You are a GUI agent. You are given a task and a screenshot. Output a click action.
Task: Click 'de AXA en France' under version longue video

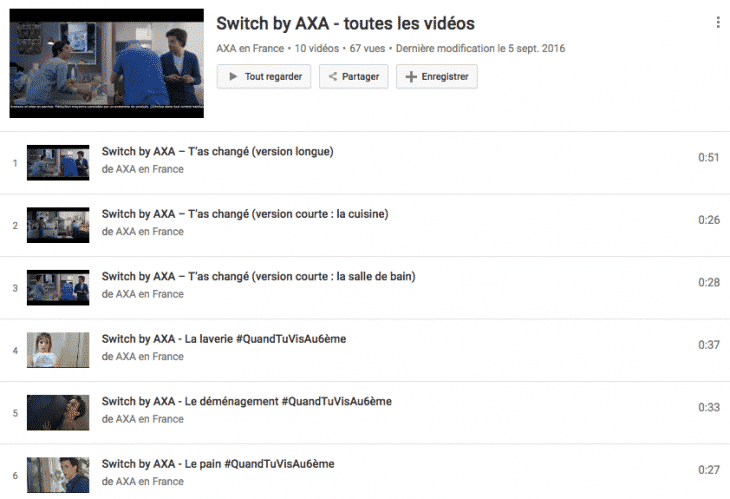(142, 169)
